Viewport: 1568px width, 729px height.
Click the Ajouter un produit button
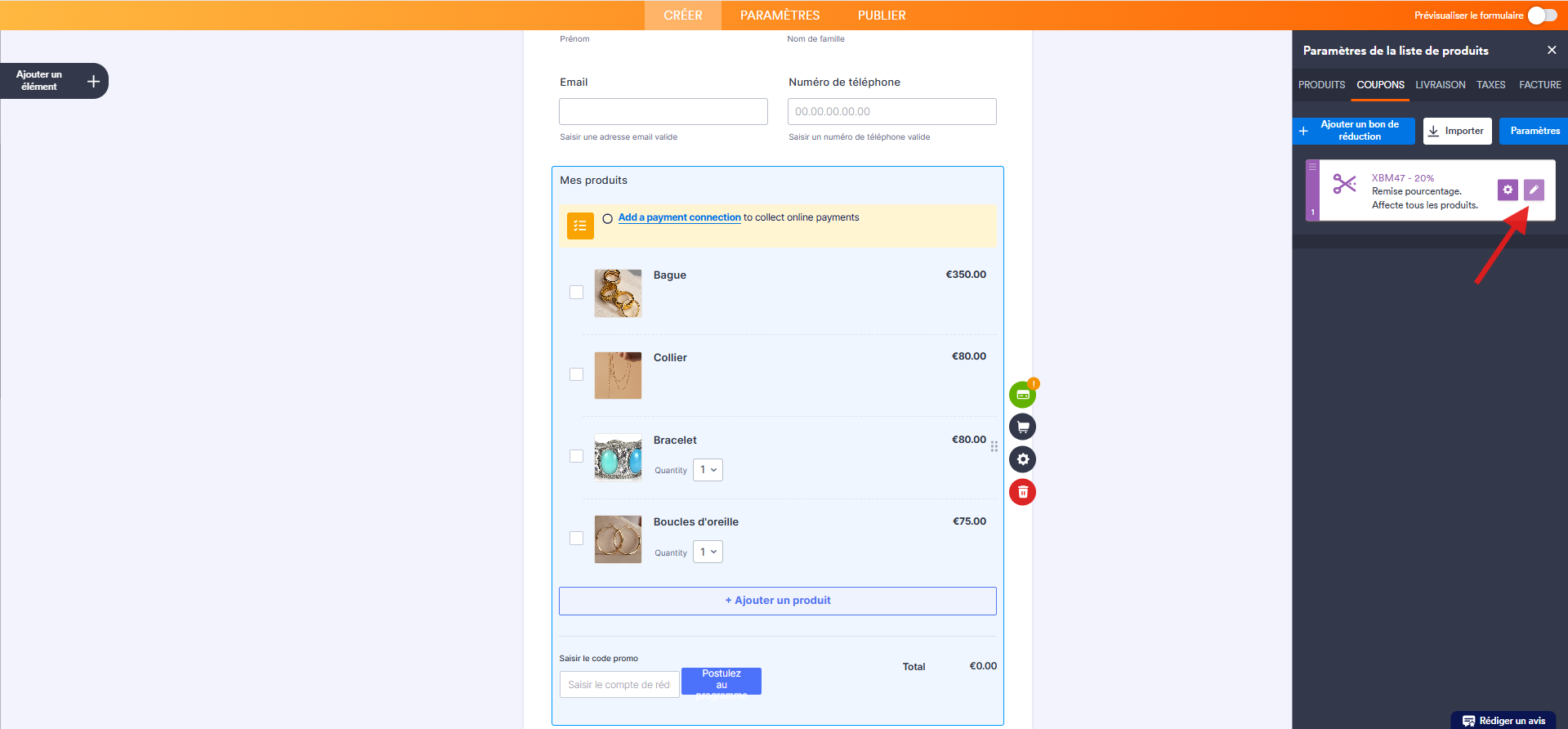coord(777,601)
